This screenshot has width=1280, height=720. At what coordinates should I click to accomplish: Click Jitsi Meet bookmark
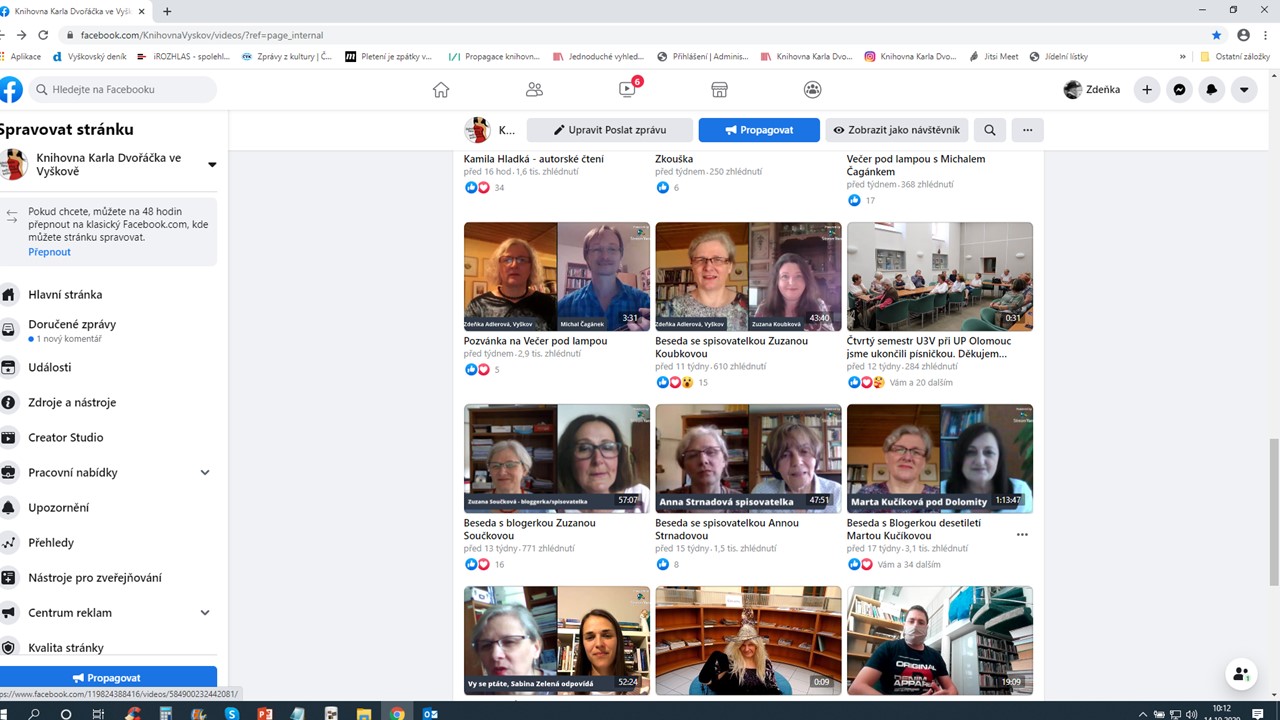(994, 57)
